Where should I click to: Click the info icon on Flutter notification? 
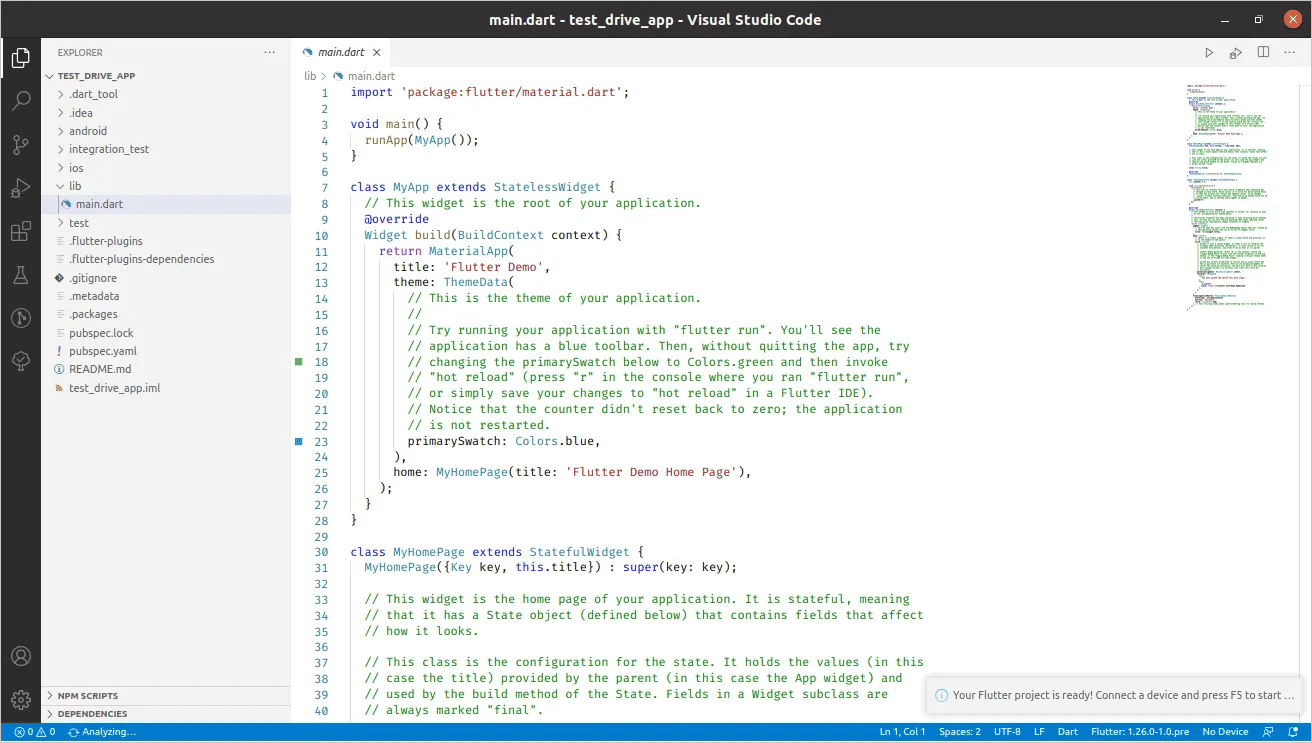pos(941,695)
